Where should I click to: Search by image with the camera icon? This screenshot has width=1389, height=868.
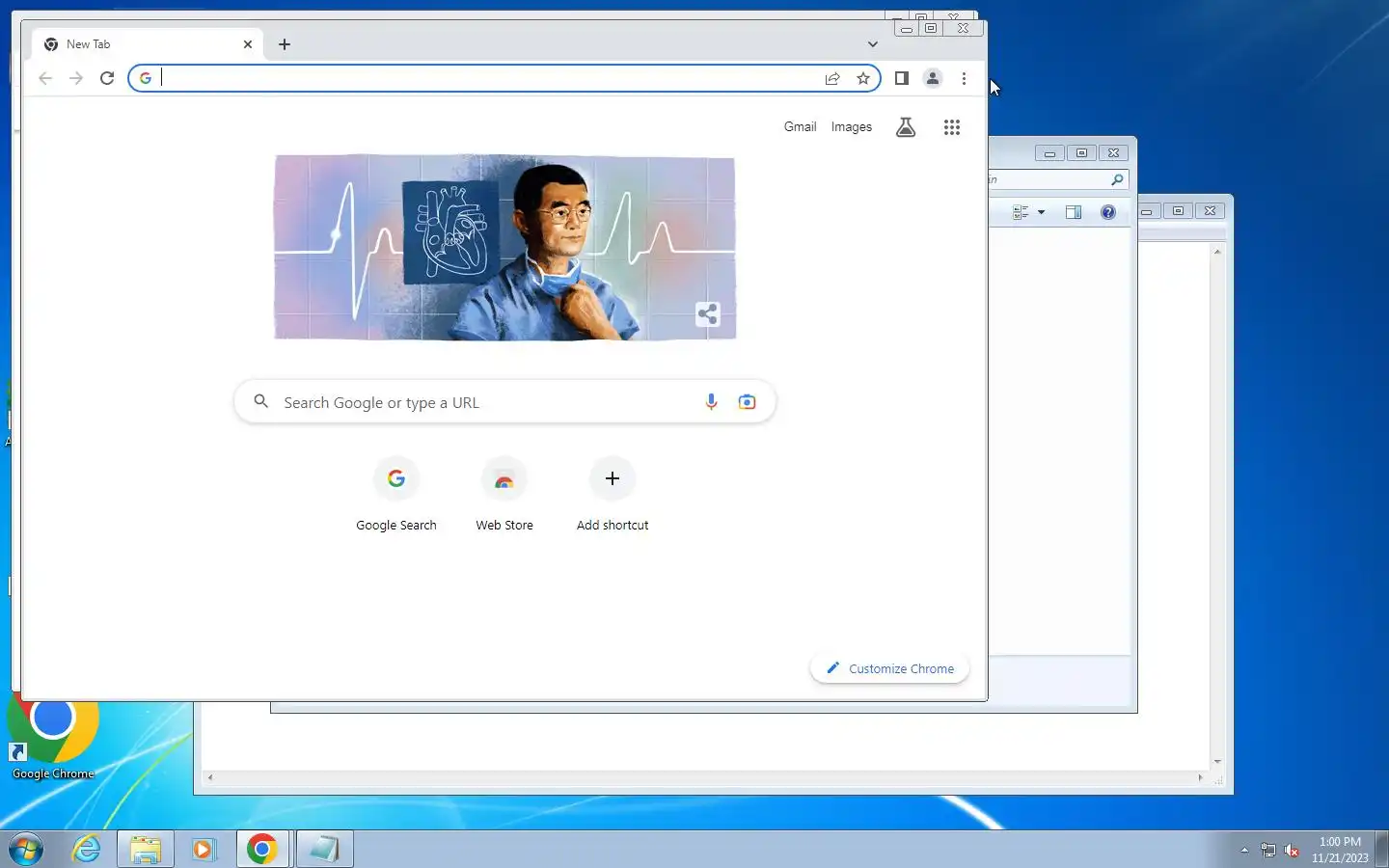tap(747, 402)
